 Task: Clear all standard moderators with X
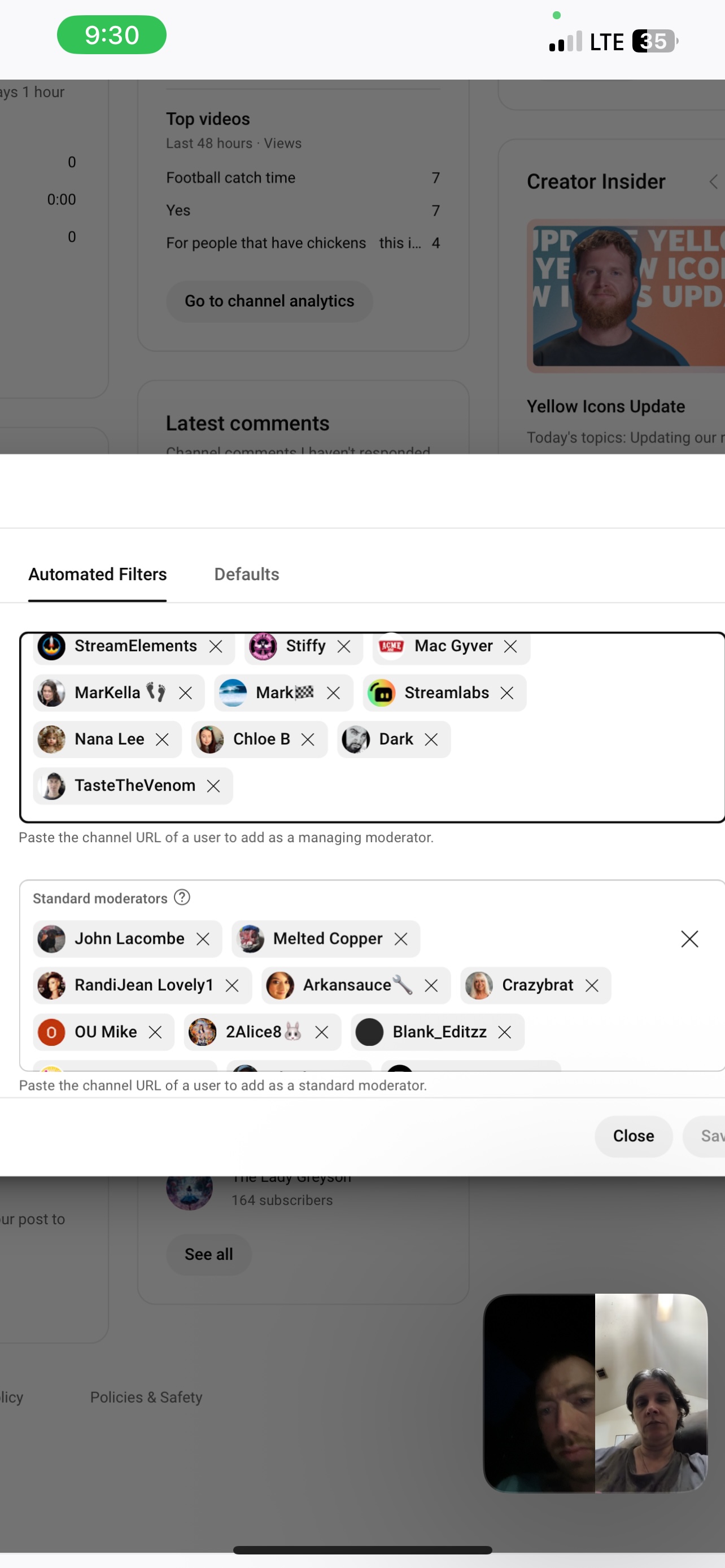tap(689, 939)
